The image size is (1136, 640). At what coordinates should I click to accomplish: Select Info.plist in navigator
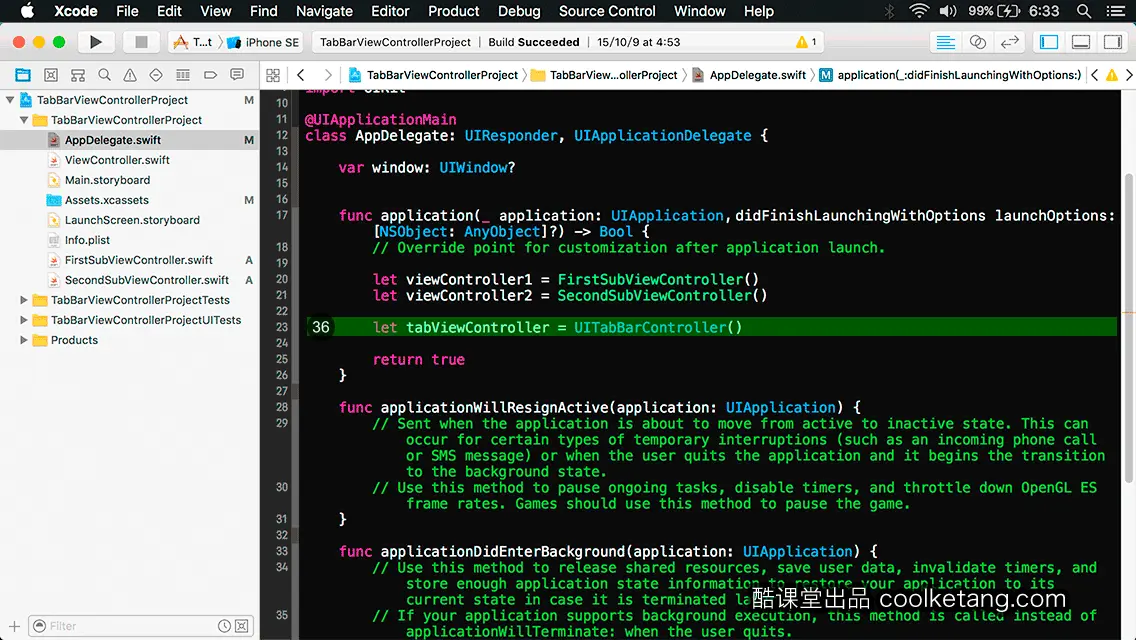(88, 240)
